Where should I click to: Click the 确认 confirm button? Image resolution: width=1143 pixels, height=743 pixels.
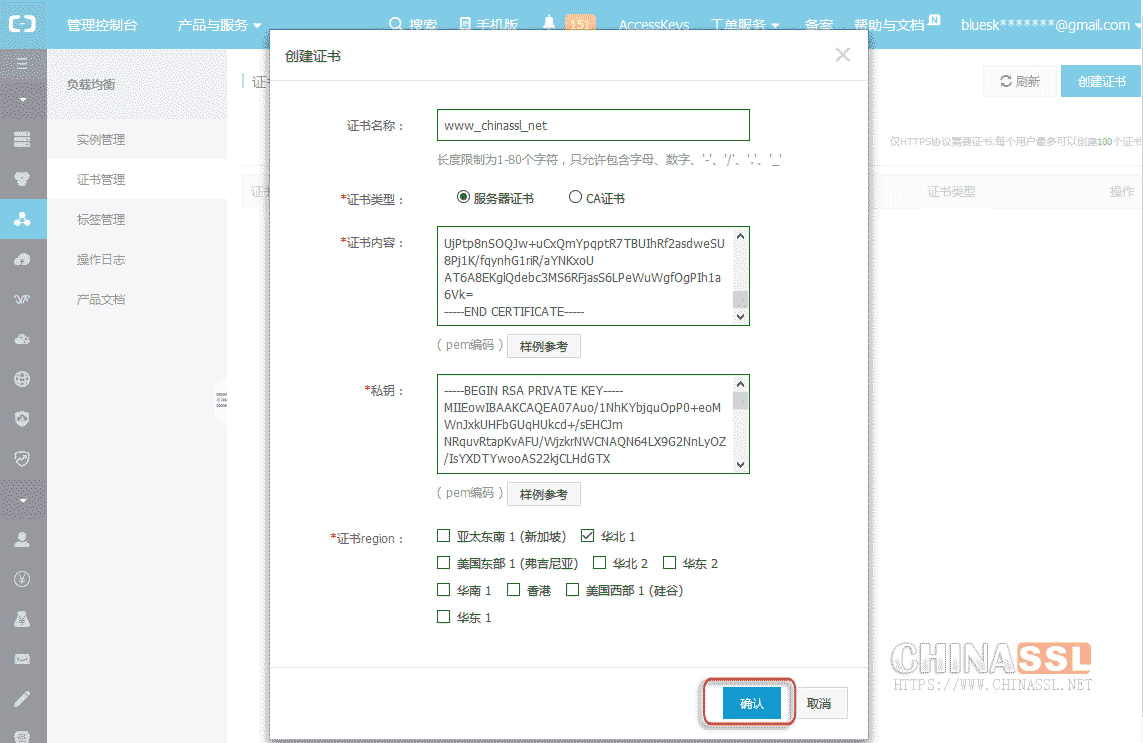pyautogui.click(x=751, y=703)
